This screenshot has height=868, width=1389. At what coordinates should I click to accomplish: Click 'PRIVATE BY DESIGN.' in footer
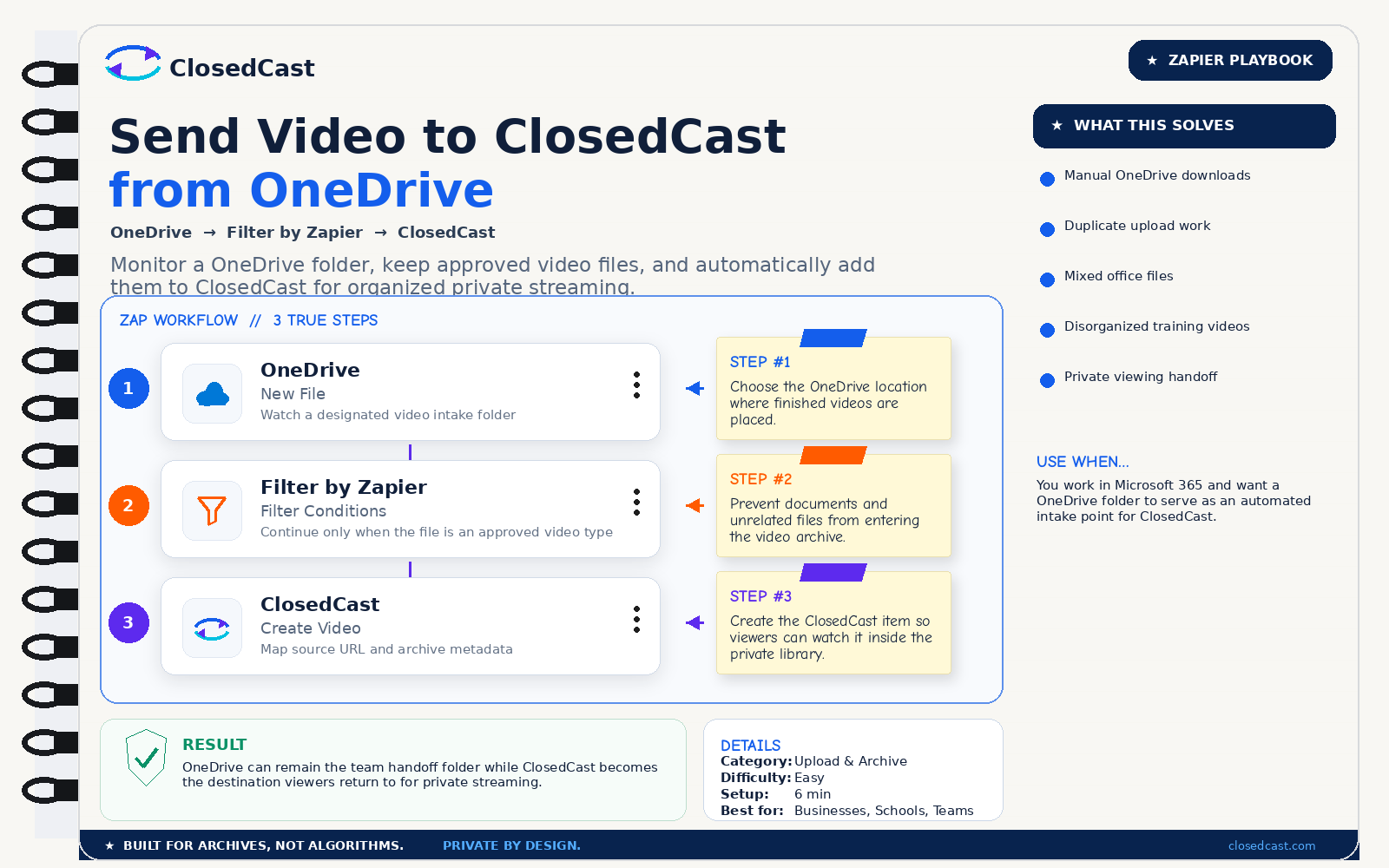[x=511, y=845]
